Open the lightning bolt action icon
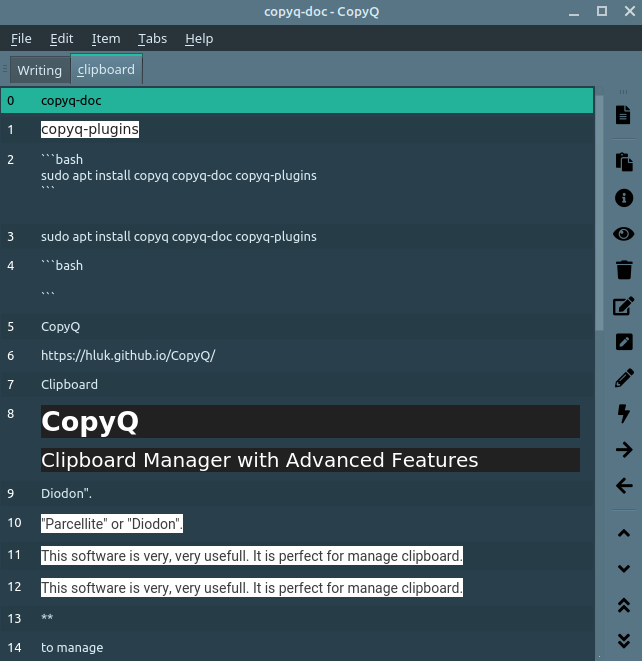 click(x=624, y=413)
